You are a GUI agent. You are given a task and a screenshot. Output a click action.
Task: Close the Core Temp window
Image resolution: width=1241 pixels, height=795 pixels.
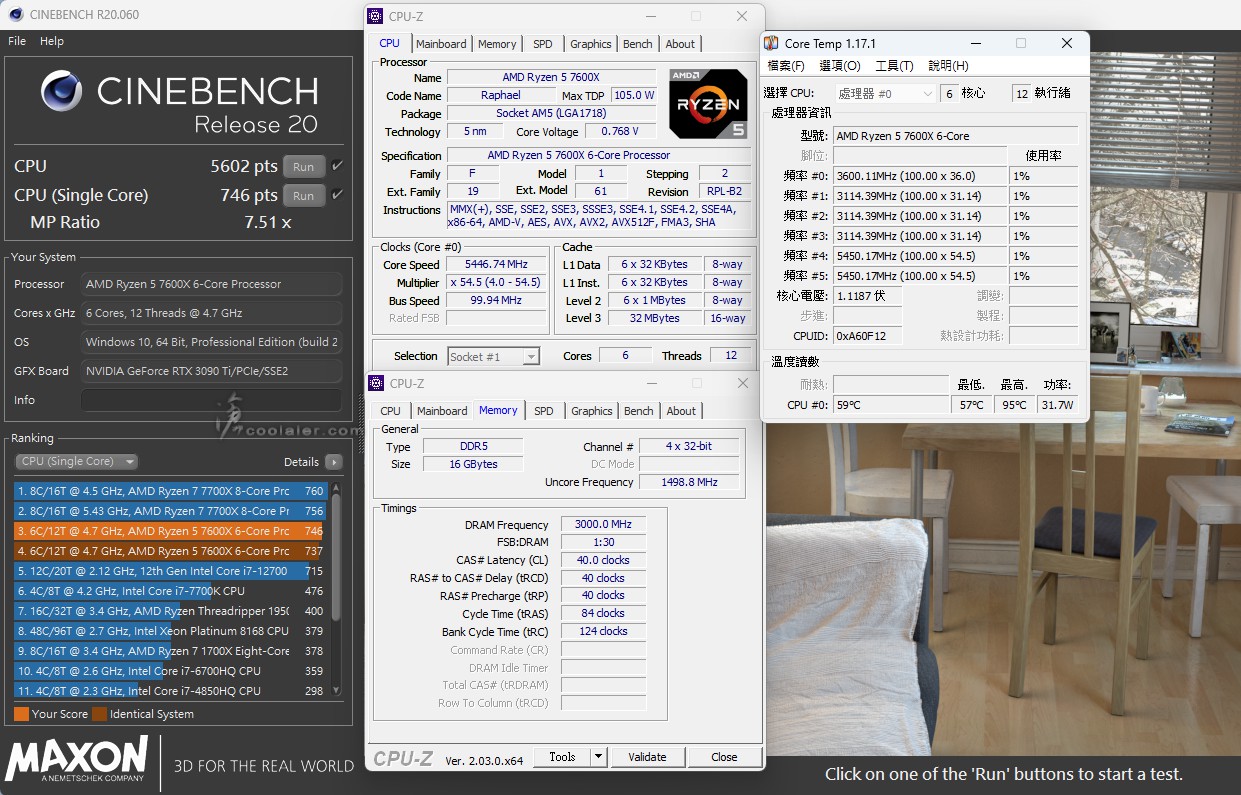click(1067, 43)
